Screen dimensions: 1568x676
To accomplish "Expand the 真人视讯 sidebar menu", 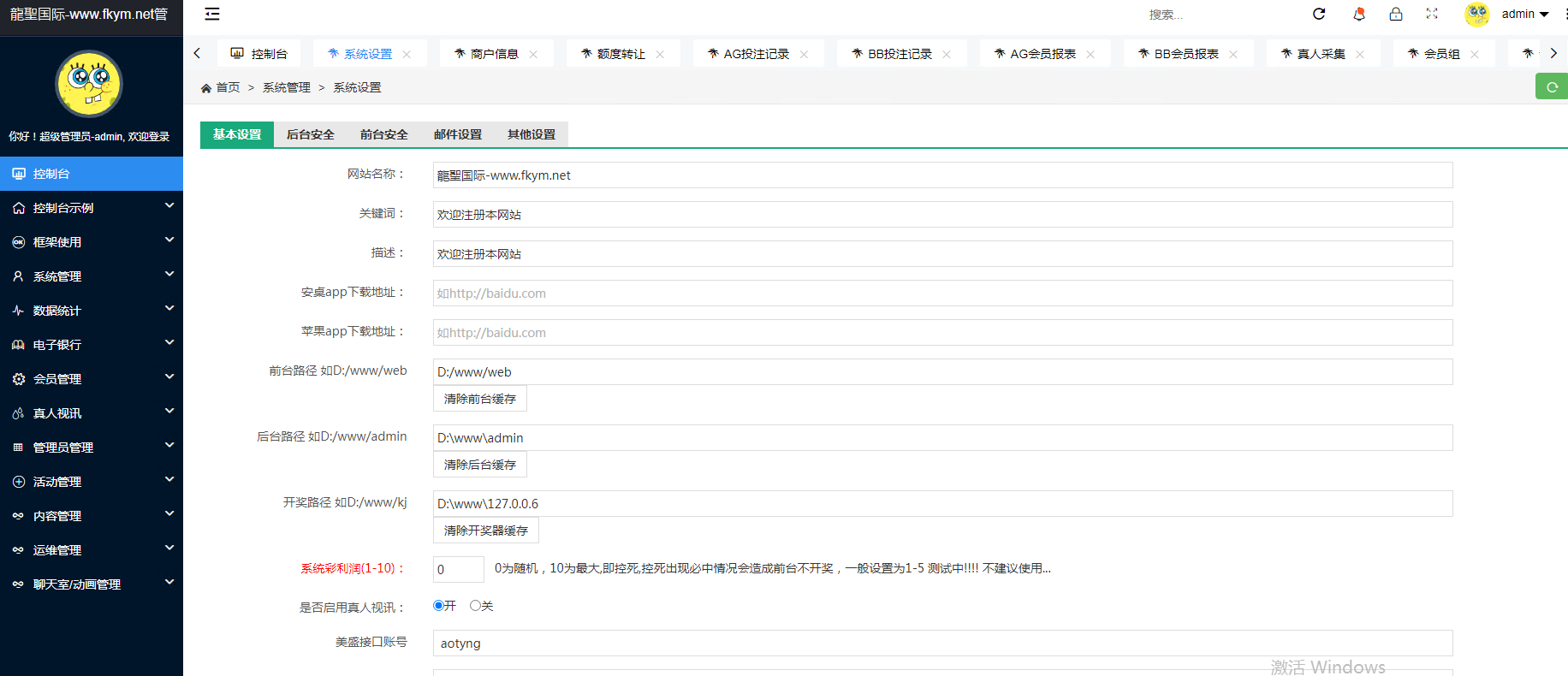I will tap(92, 413).
